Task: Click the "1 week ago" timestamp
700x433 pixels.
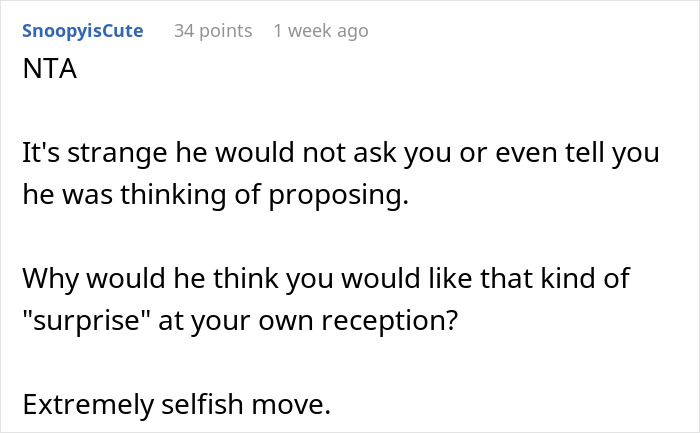Action: click(320, 31)
